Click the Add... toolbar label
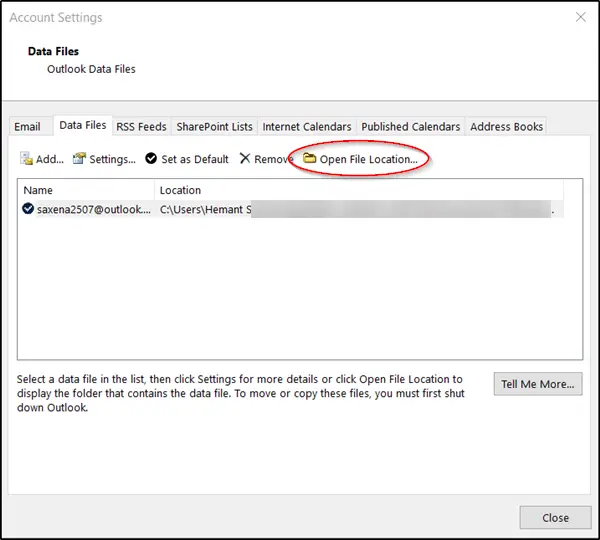 click(x=50, y=159)
